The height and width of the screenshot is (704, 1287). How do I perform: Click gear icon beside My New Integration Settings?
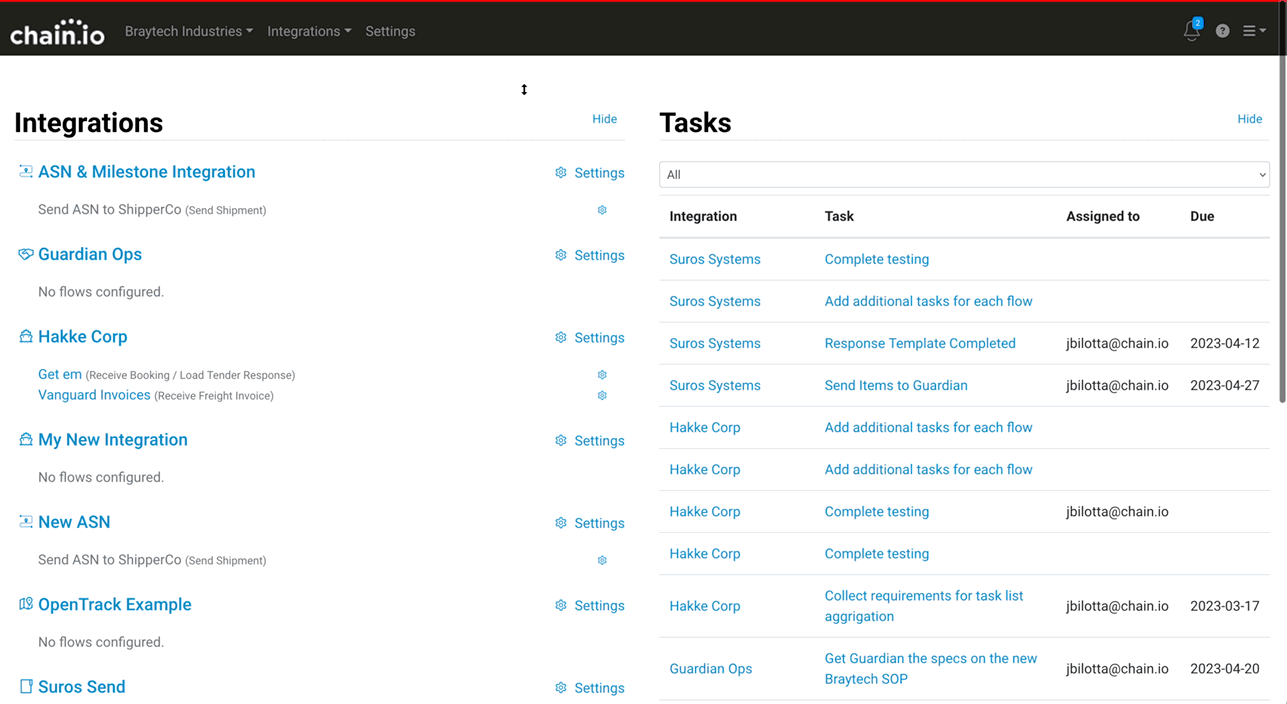(561, 441)
